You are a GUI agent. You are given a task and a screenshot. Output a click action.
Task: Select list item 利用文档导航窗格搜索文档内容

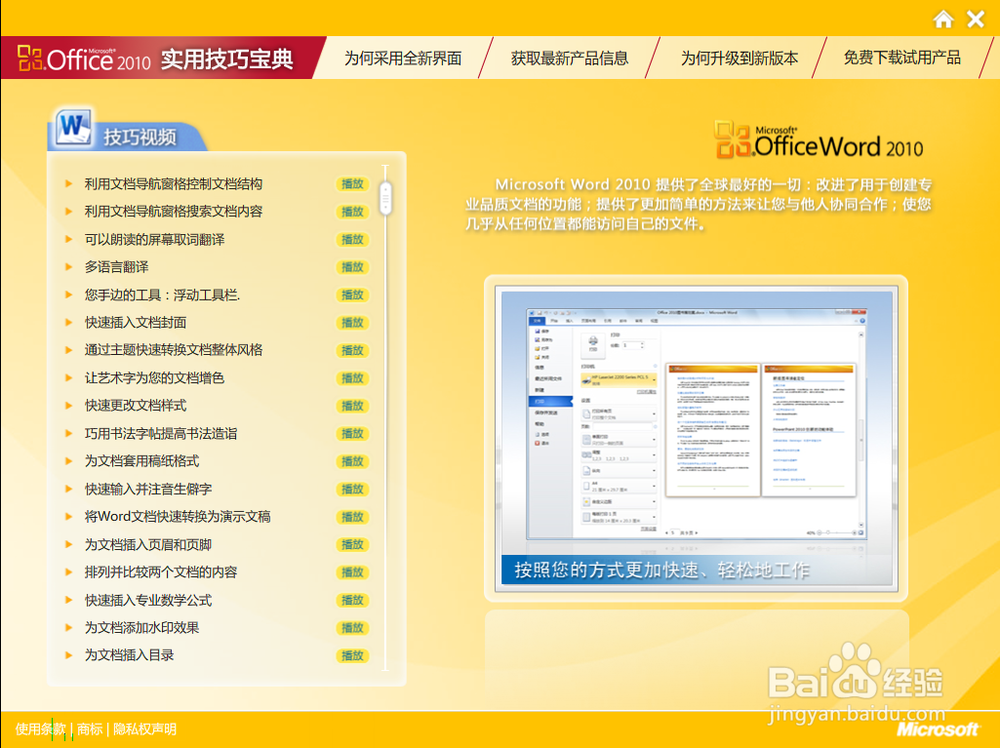pos(173,212)
